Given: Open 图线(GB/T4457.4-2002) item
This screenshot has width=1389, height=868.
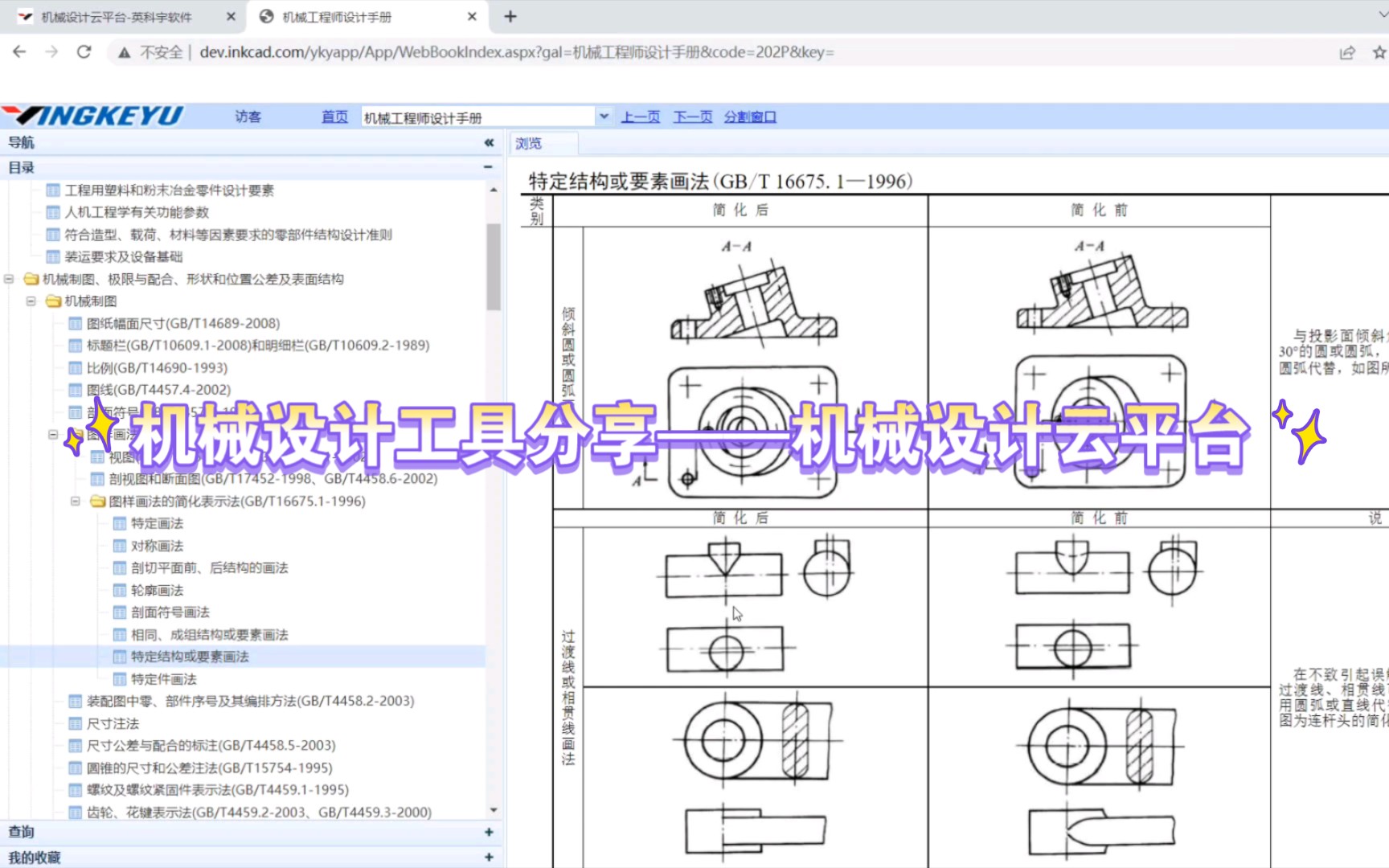Looking at the screenshot, I should 158,390.
